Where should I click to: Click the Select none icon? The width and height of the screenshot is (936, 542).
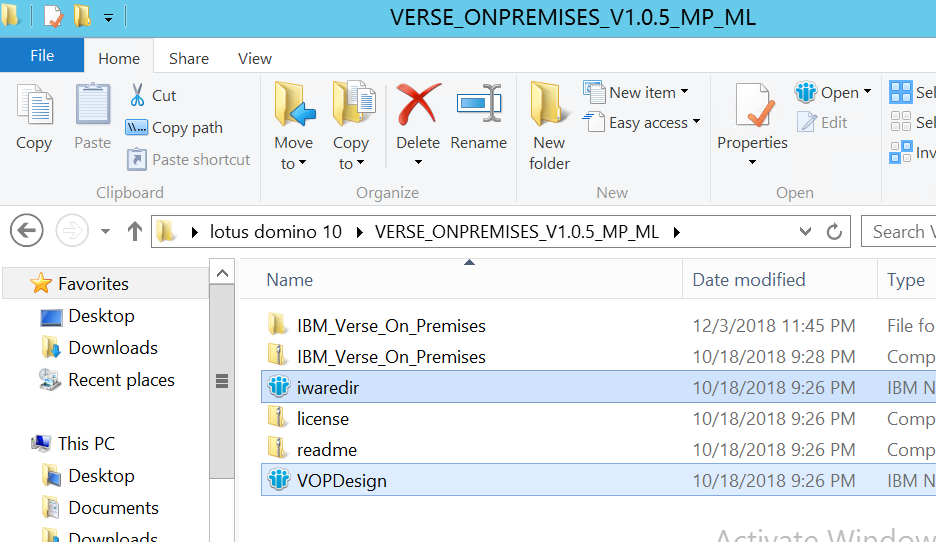click(901, 122)
